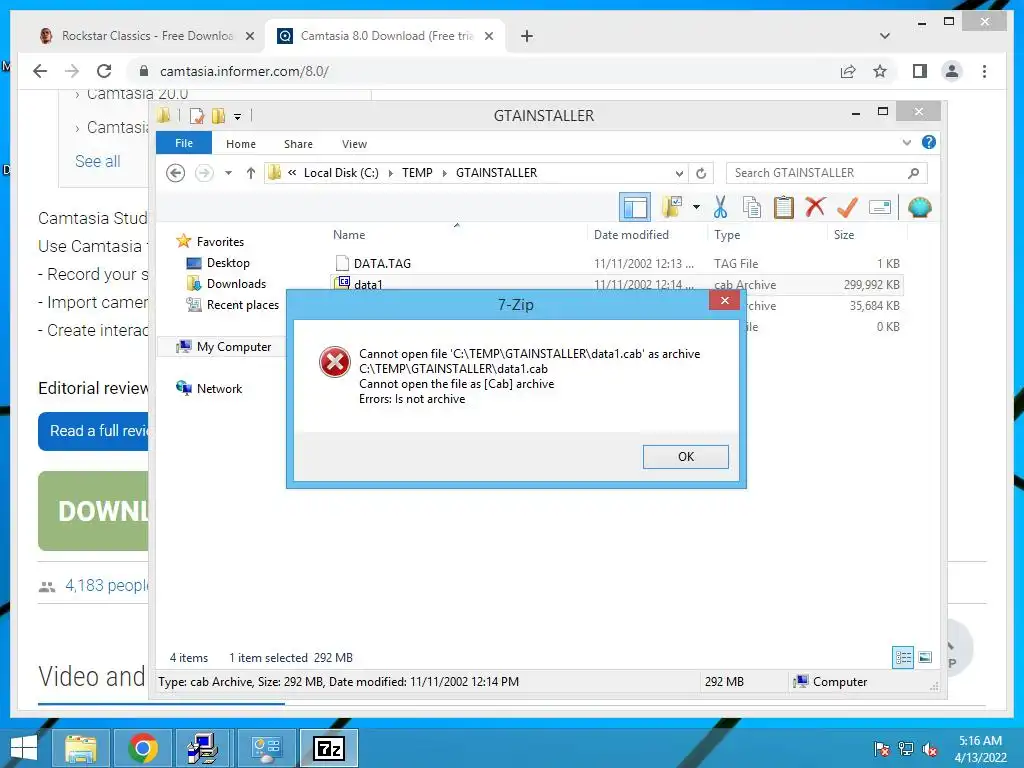Switch to Rockstar Classics browser tab
Screen dimensions: 1024x768
[x=146, y=36]
